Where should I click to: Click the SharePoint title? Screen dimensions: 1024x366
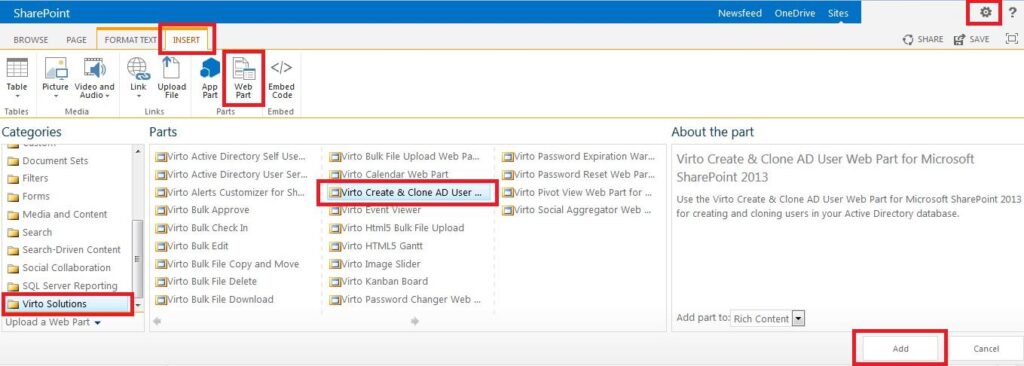coord(41,13)
